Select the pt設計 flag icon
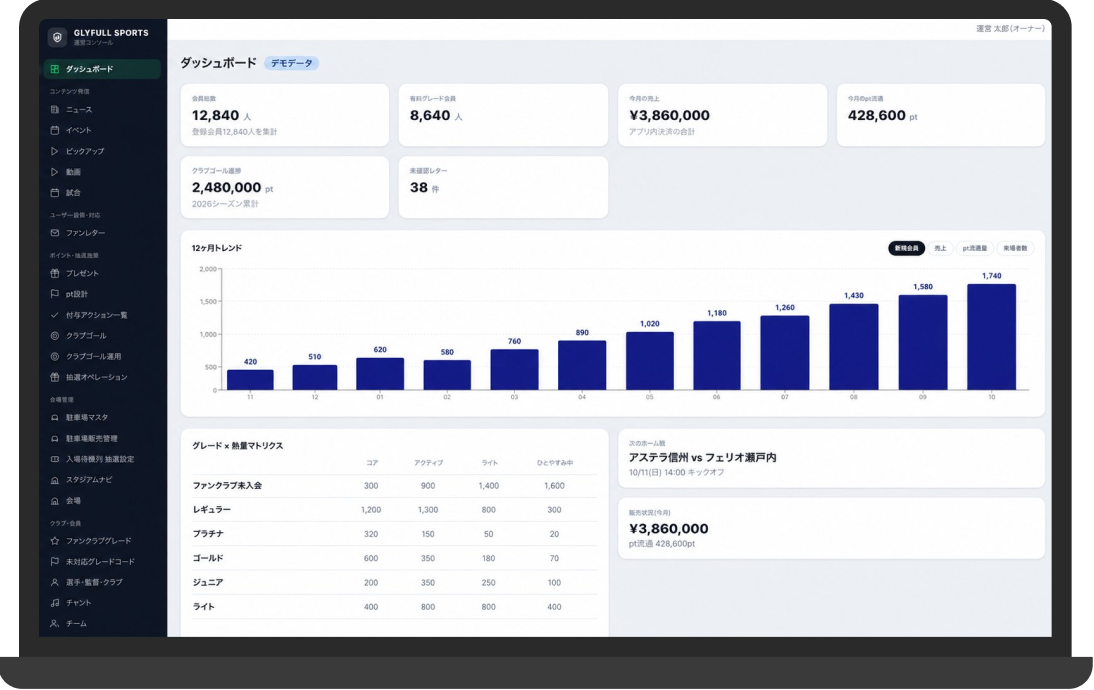The width and height of the screenshot is (1094, 690). pos(54,294)
